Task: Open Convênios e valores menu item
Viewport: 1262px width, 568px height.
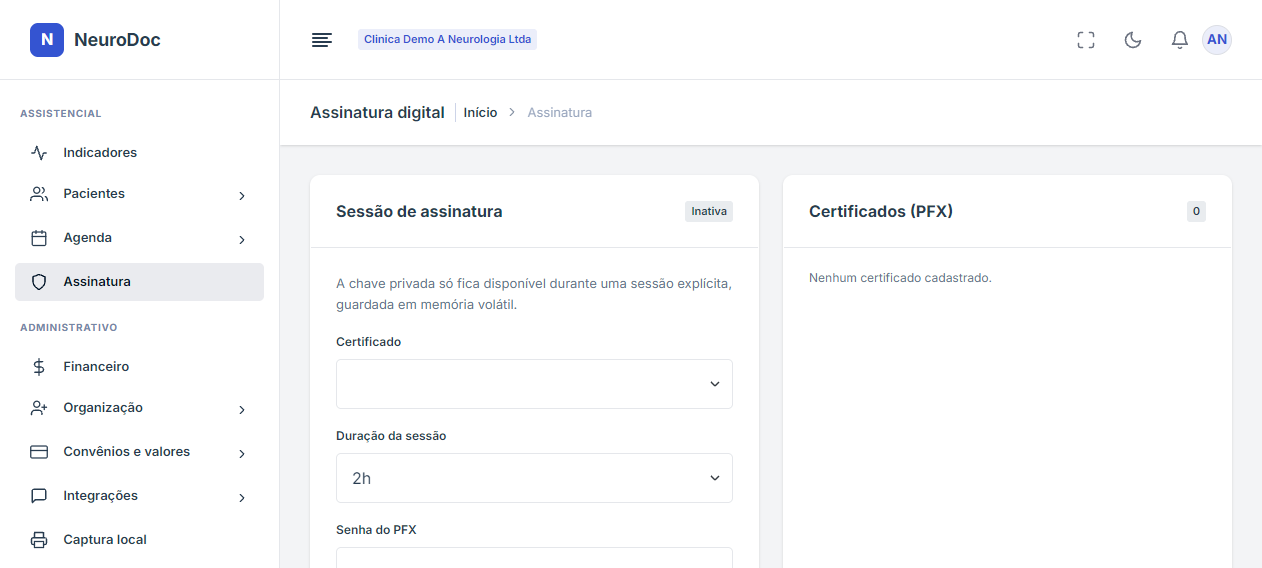Action: point(139,452)
